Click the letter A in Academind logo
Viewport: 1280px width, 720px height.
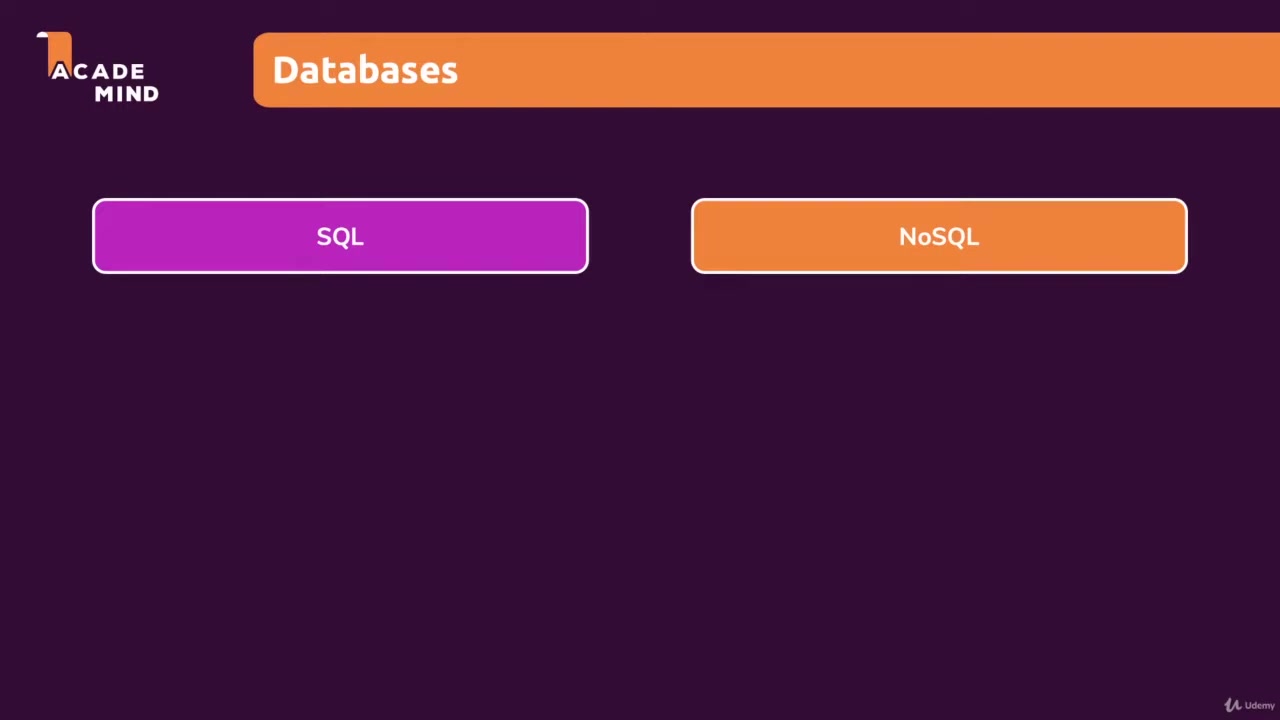click(x=60, y=72)
